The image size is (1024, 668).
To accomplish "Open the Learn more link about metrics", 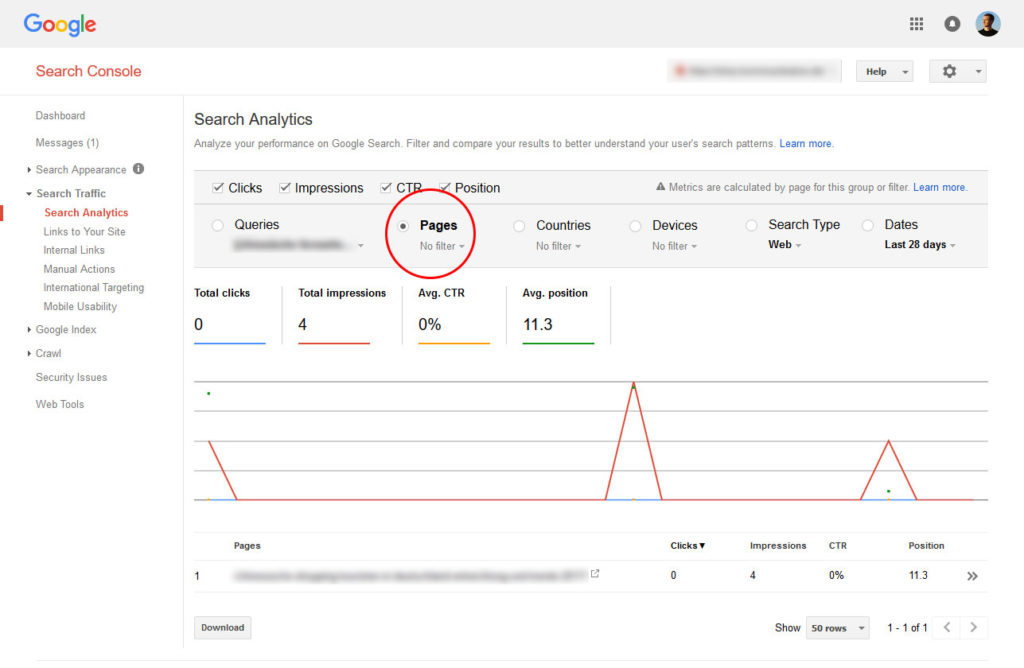I will point(938,187).
